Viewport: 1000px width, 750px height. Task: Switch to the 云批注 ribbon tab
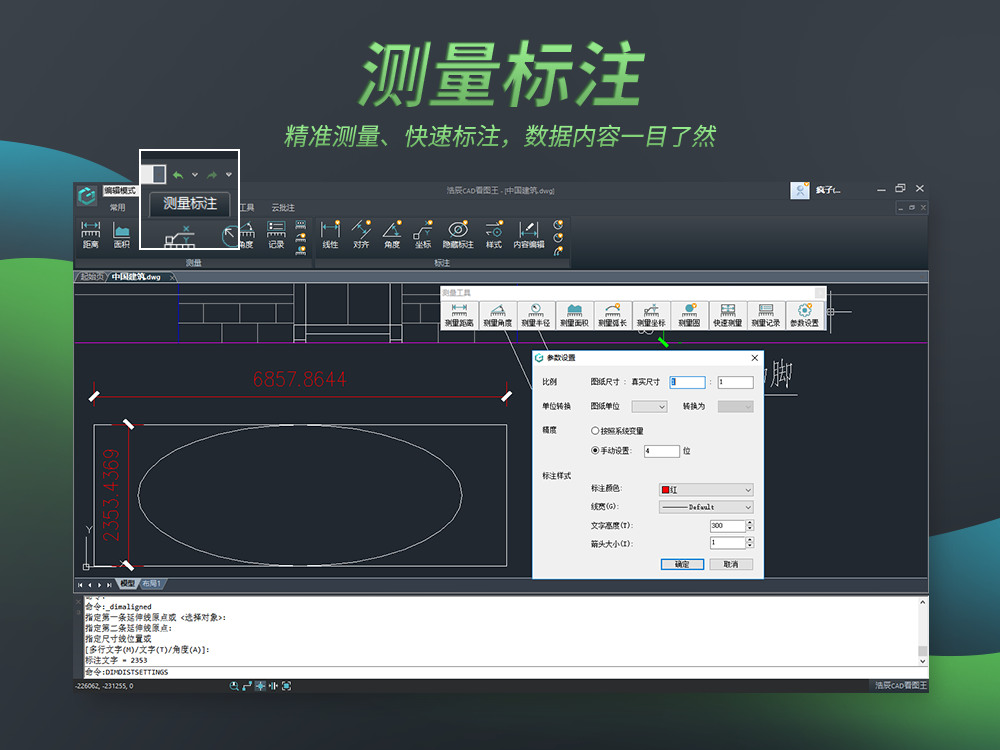[x=283, y=207]
